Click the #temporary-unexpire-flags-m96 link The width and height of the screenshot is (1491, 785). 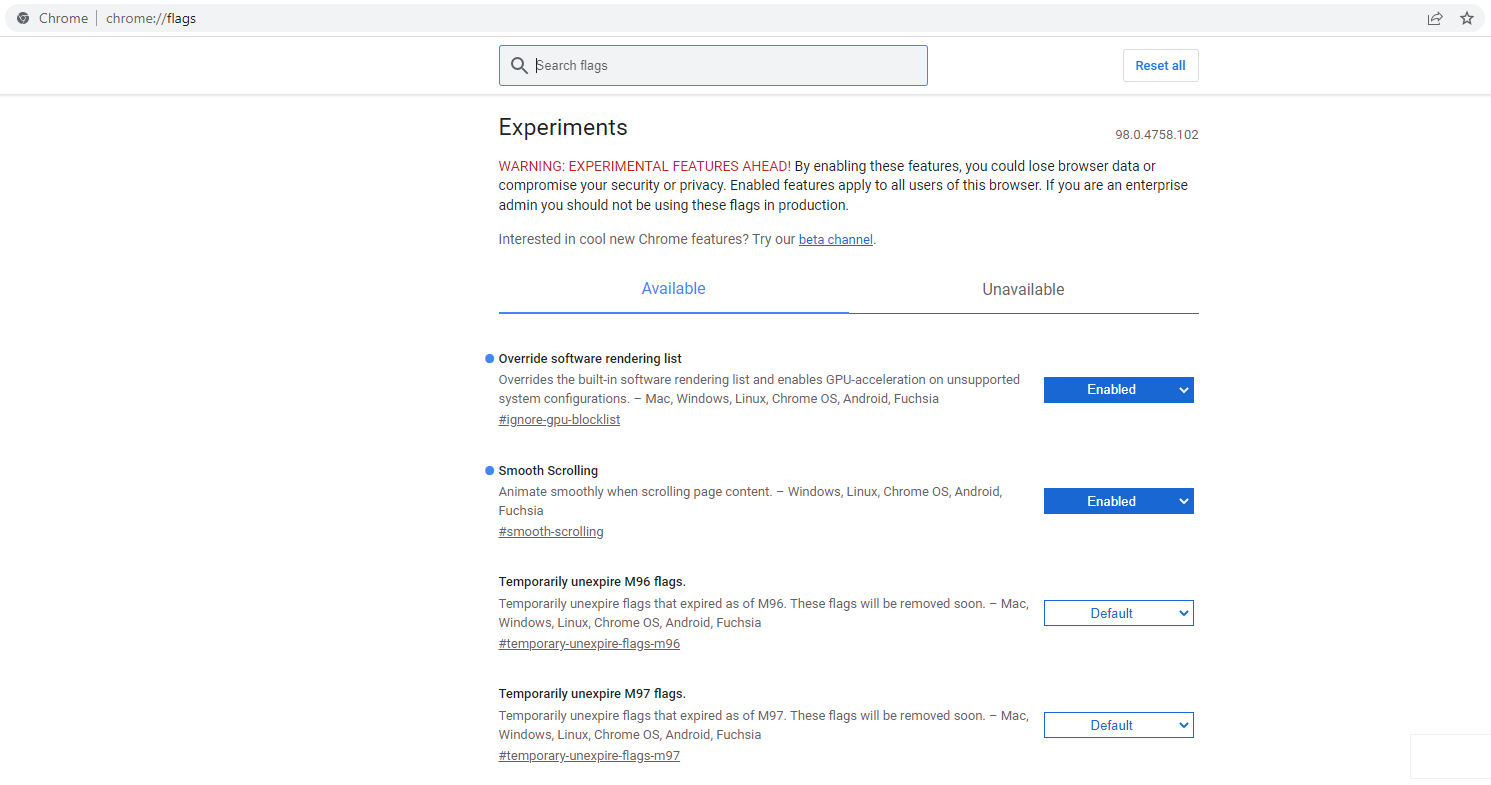pyautogui.click(x=589, y=644)
